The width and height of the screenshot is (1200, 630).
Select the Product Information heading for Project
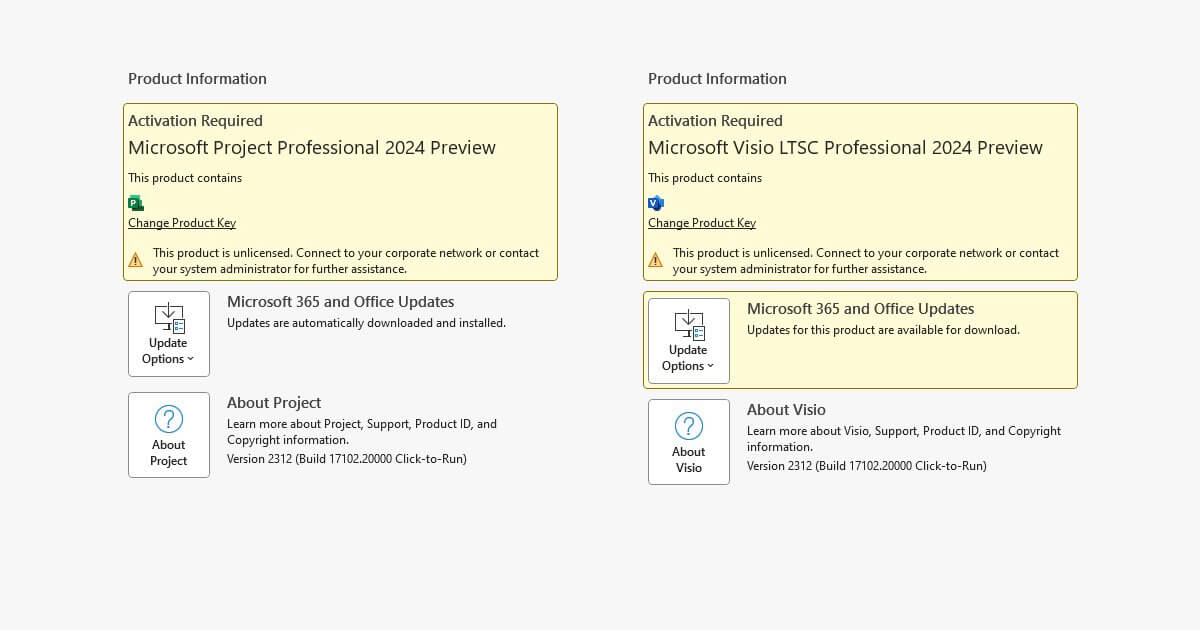coord(197,78)
